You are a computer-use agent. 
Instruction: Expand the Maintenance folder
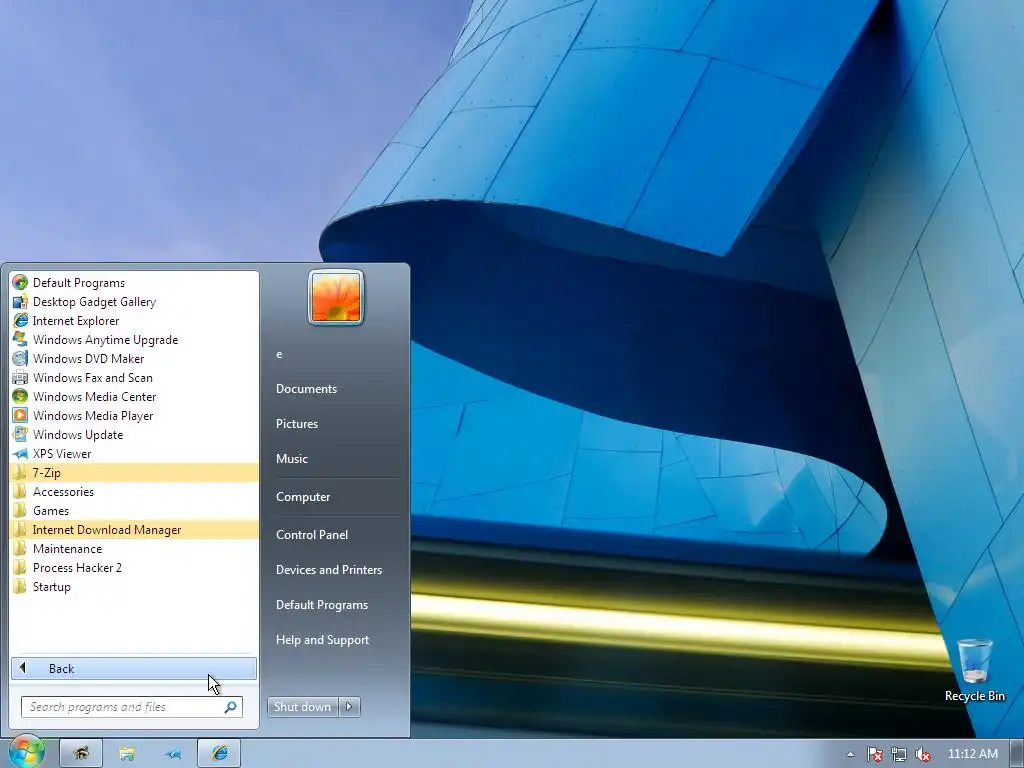(135, 549)
